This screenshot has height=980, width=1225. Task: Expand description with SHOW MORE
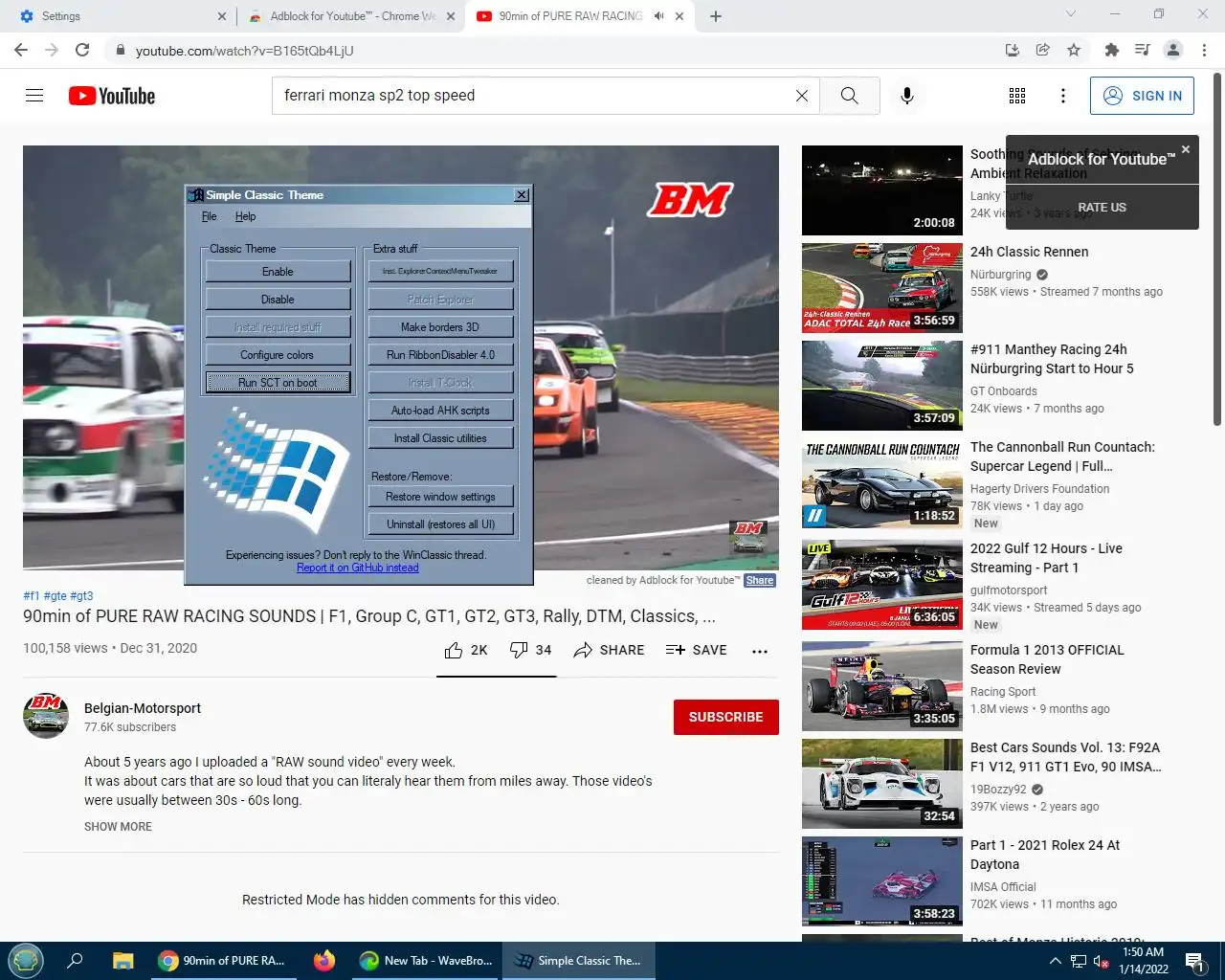[118, 827]
